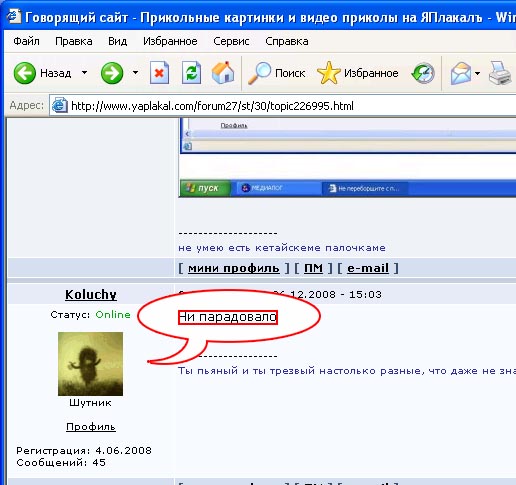Click the Print printer icon

point(500,73)
